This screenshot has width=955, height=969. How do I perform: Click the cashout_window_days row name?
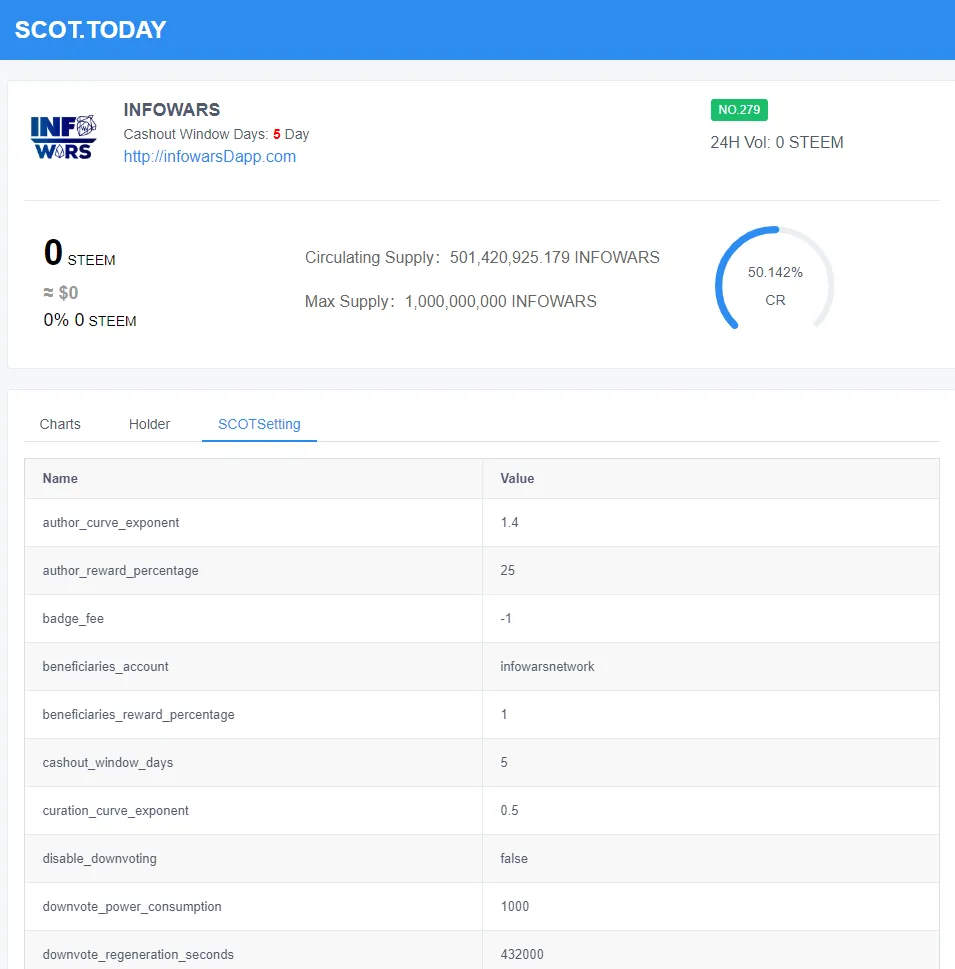pyautogui.click(x=108, y=763)
